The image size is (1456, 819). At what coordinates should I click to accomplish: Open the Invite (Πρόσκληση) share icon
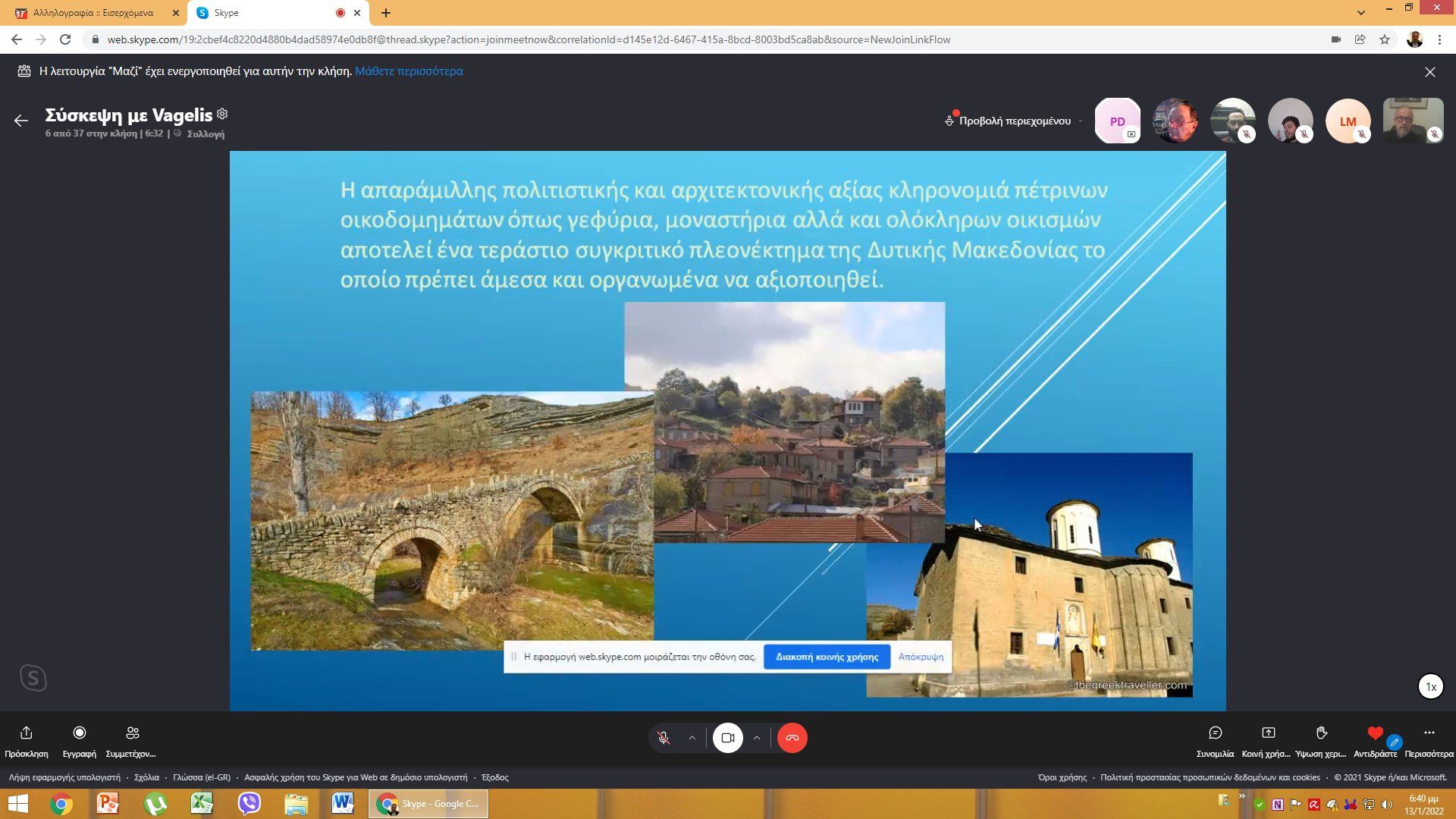[26, 733]
